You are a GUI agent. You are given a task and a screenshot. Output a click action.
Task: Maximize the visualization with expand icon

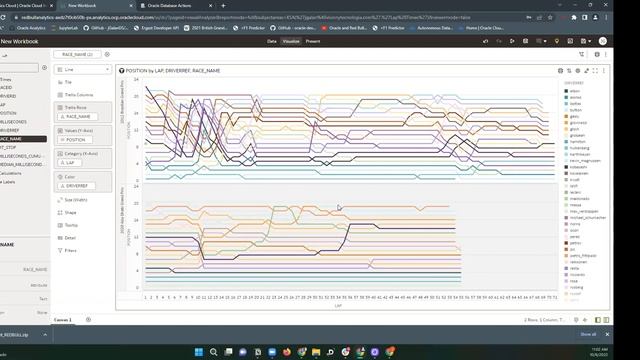click(595, 71)
